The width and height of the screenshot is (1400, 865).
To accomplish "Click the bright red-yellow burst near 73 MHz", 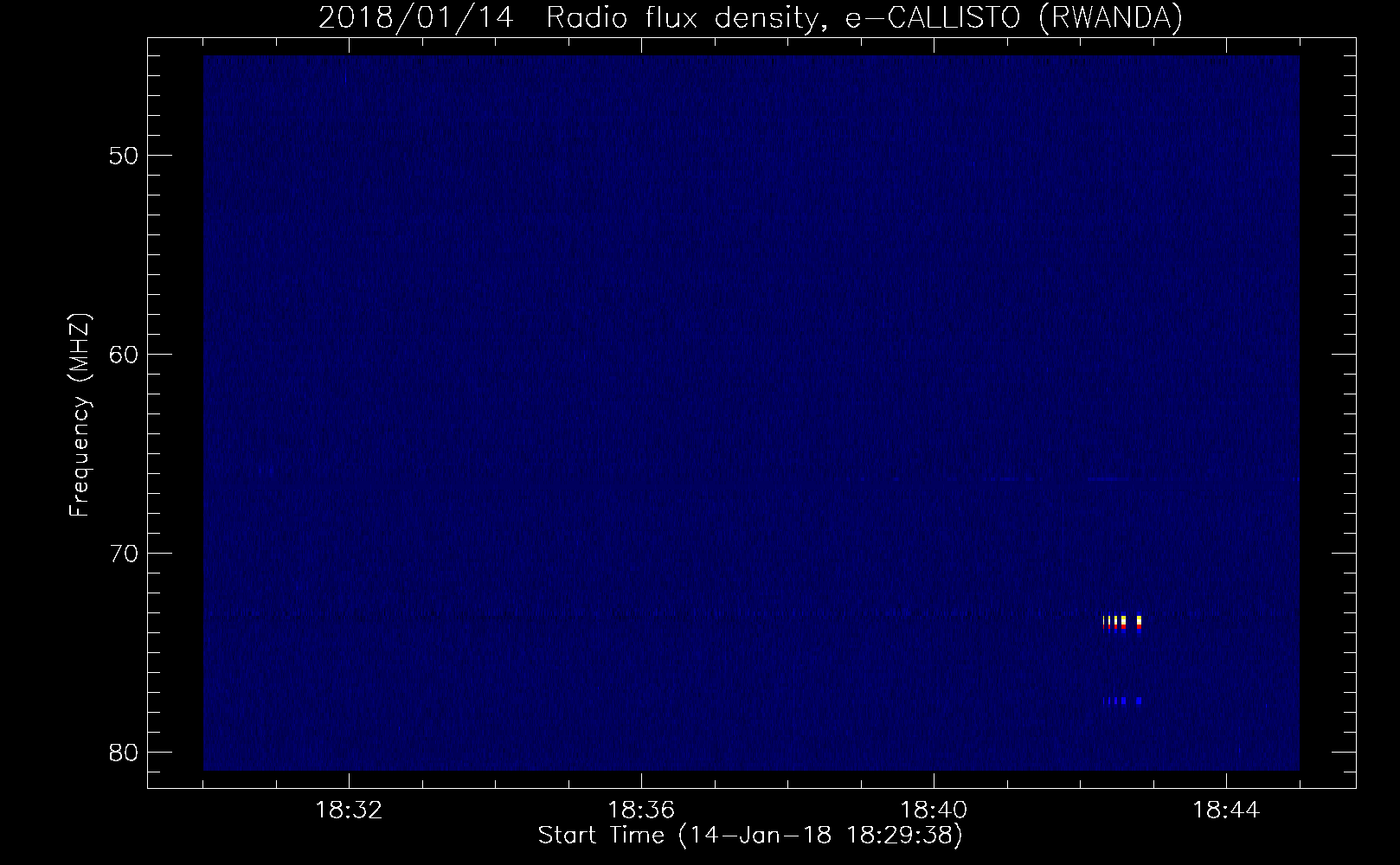I will (1123, 624).
